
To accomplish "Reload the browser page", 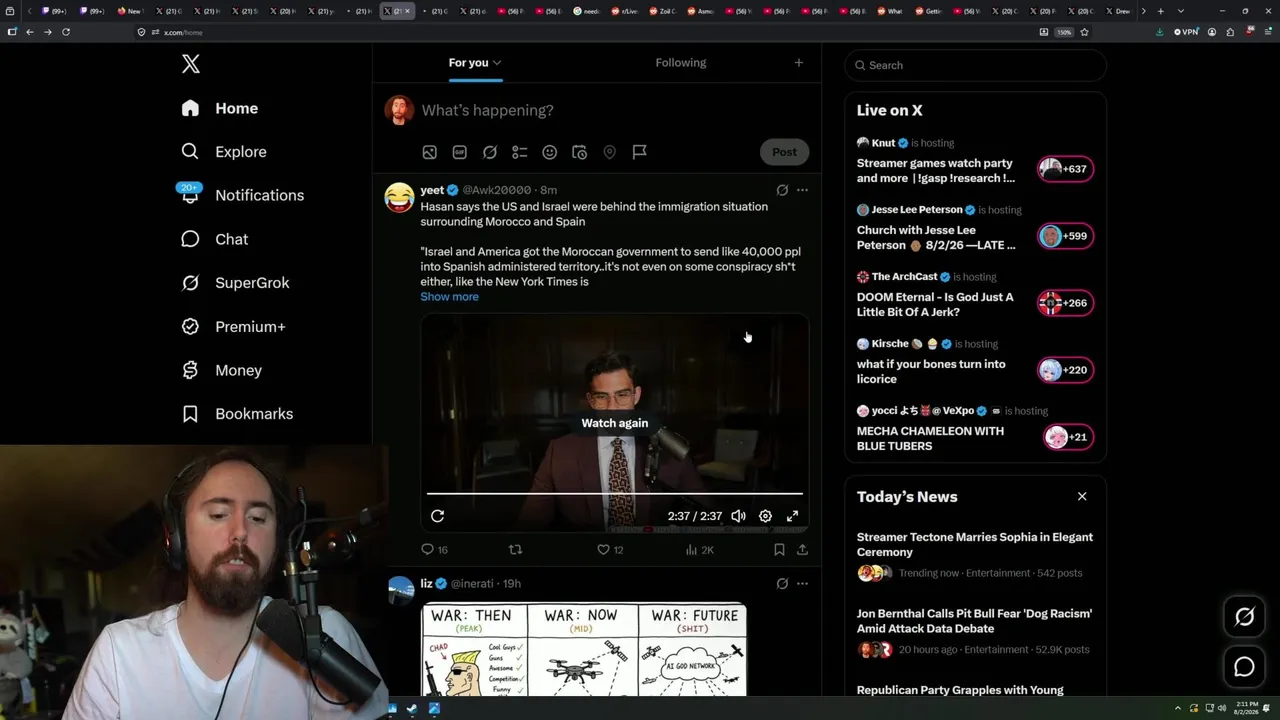I will coord(66,32).
